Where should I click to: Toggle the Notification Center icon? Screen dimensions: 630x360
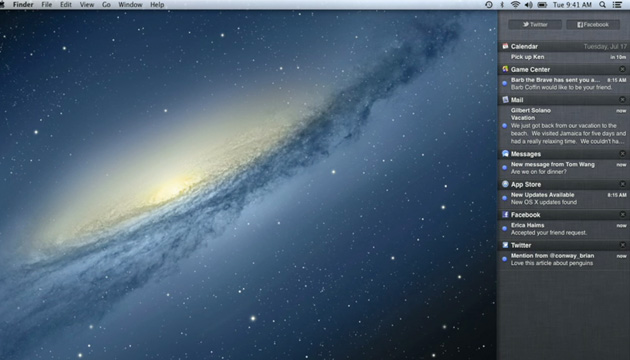617,5
